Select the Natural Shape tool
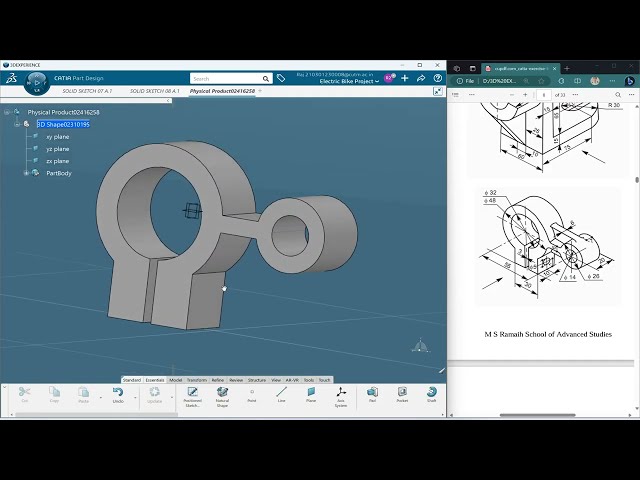This screenshot has width=640, height=480. point(222,397)
